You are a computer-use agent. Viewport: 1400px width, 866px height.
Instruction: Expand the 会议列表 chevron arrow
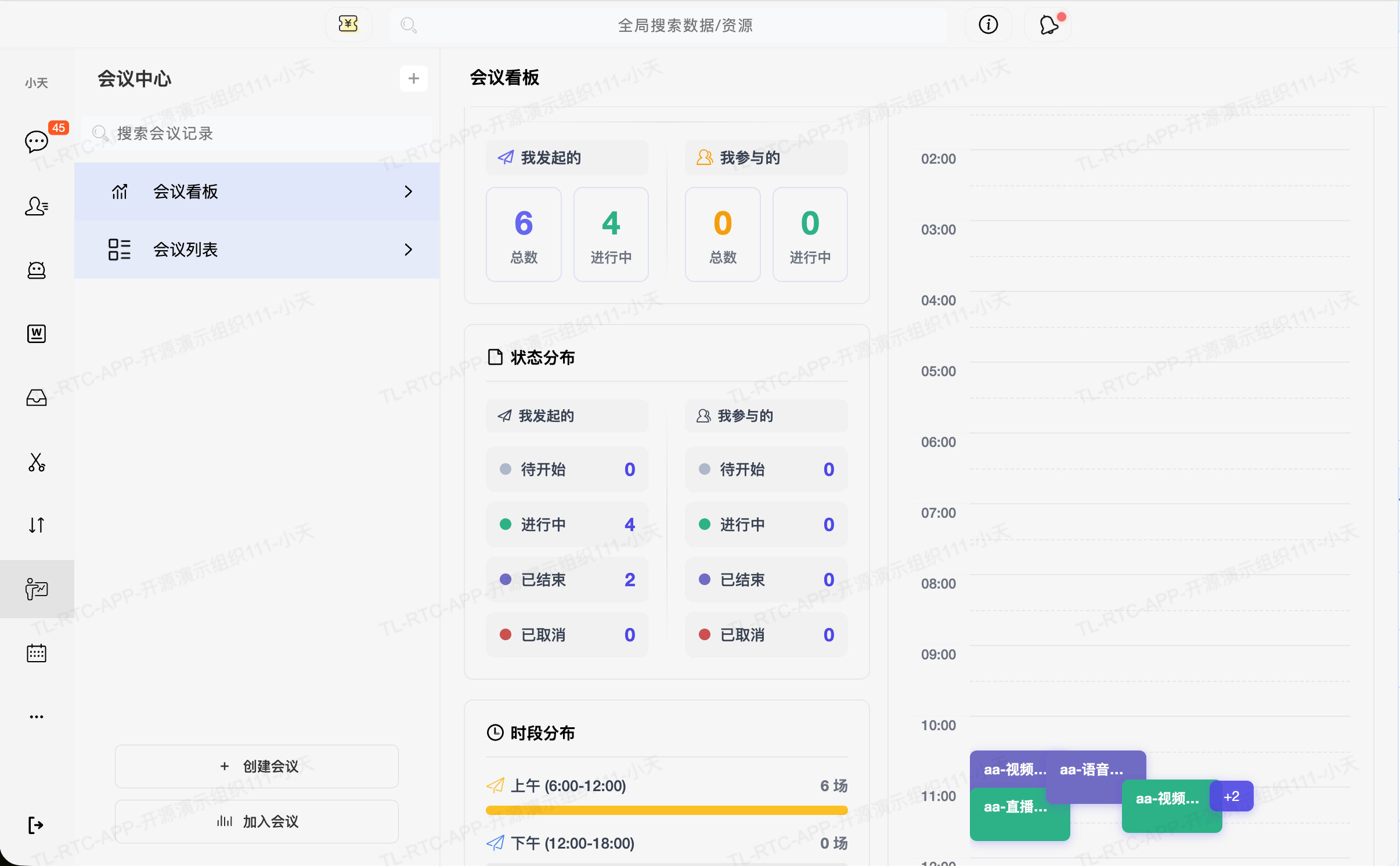(x=408, y=250)
